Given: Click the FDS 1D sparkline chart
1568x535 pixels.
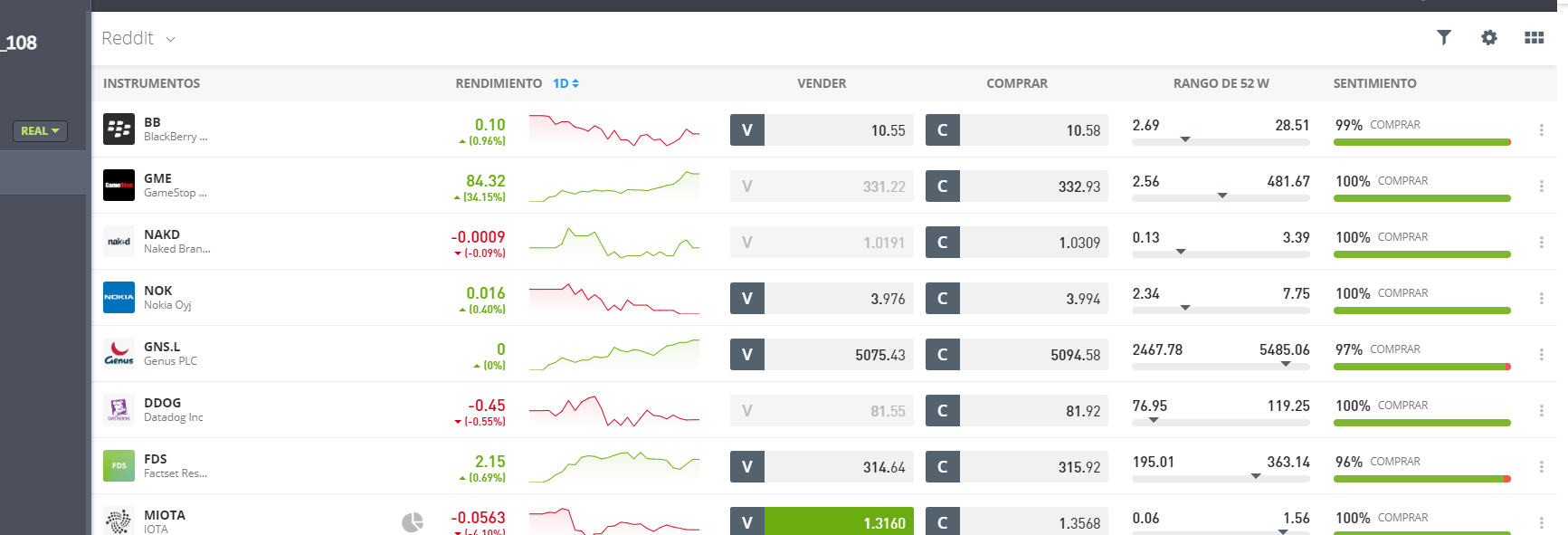Looking at the screenshot, I should [x=614, y=467].
